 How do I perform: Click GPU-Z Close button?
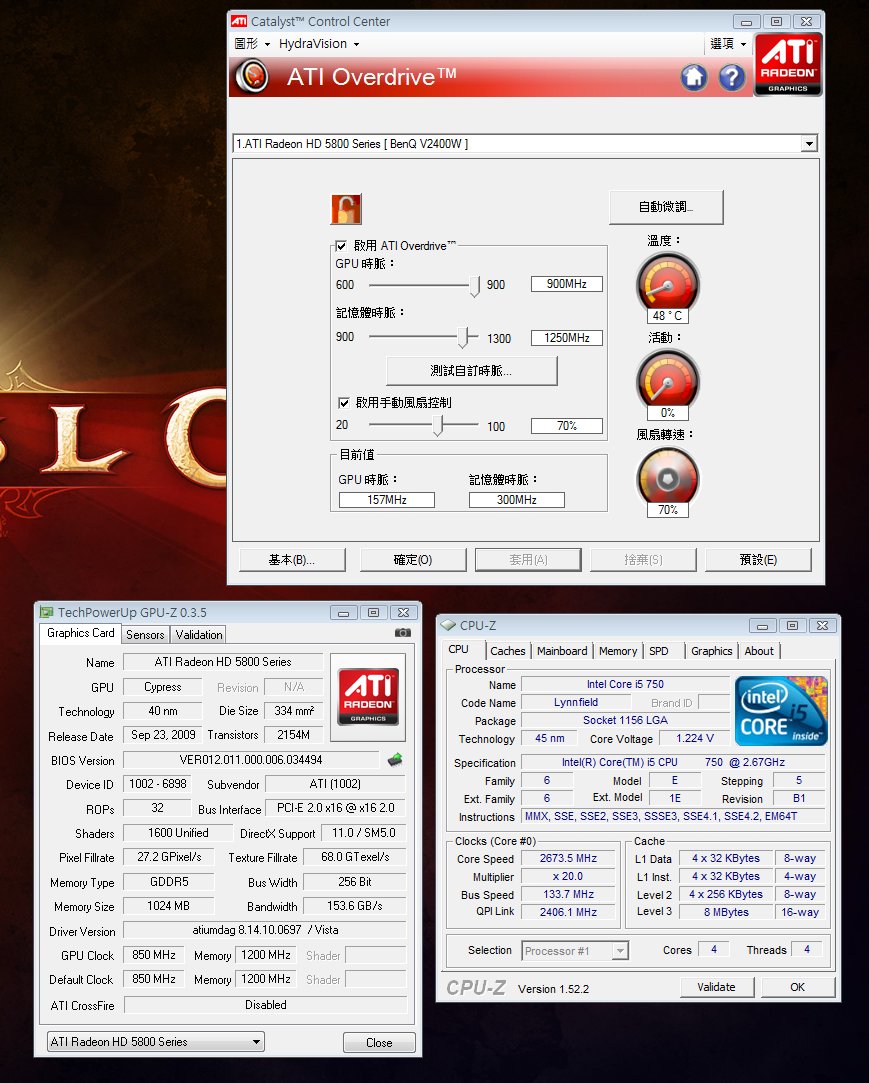point(379,1042)
